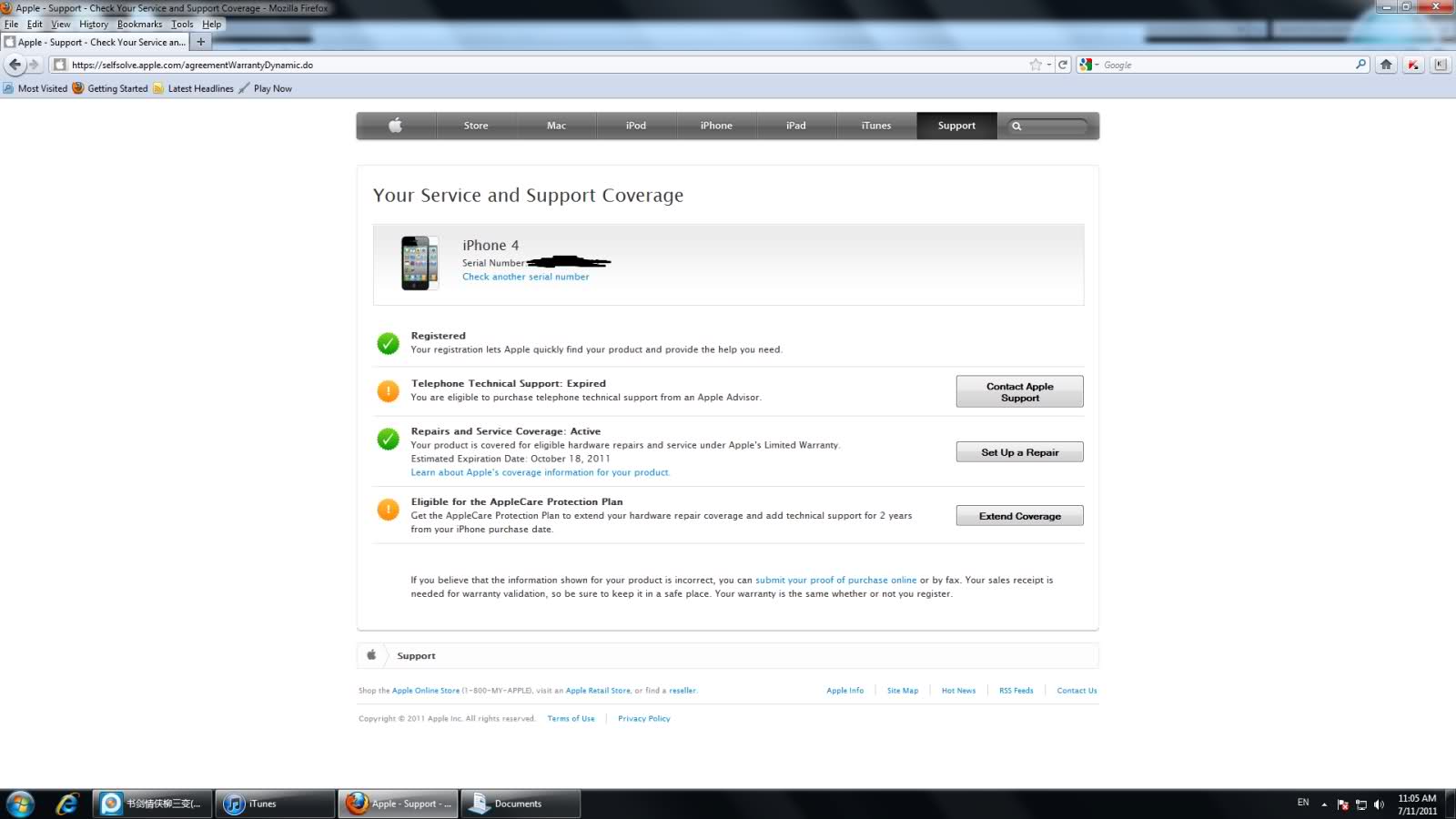The height and width of the screenshot is (819, 1456).
Task: Open Apple Retail Store footer link
Action: (598, 691)
